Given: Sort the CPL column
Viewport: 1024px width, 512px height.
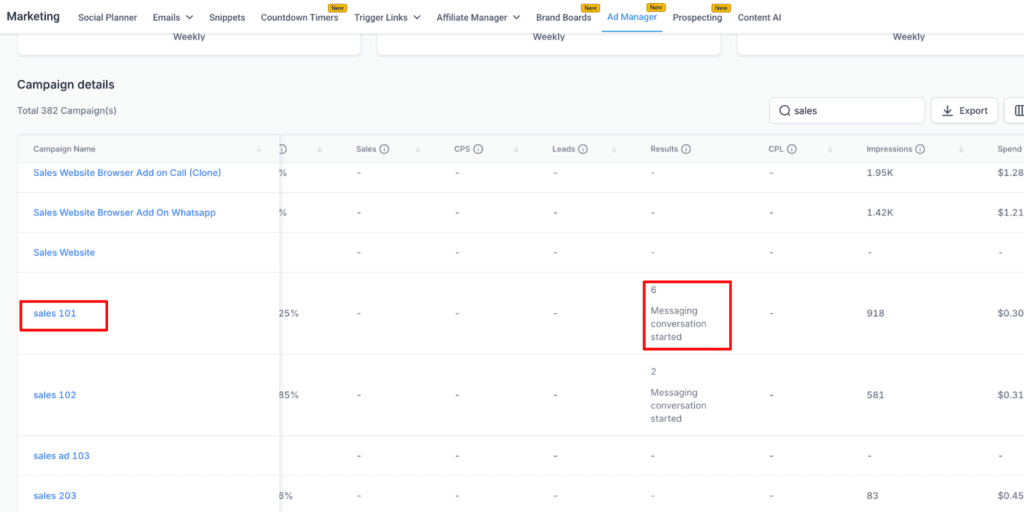Looking at the screenshot, I should pos(830,150).
